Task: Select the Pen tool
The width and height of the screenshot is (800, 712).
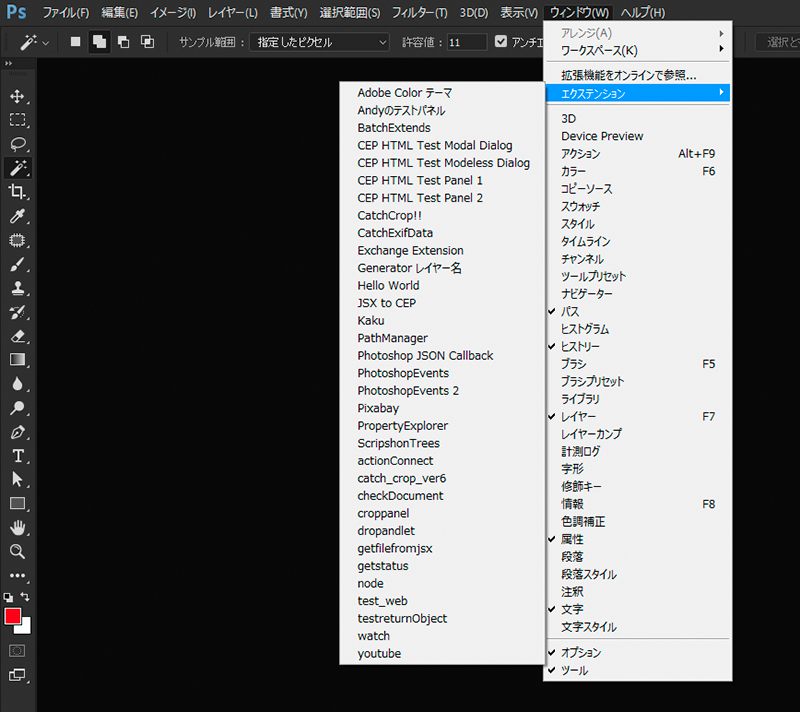Action: tap(17, 432)
